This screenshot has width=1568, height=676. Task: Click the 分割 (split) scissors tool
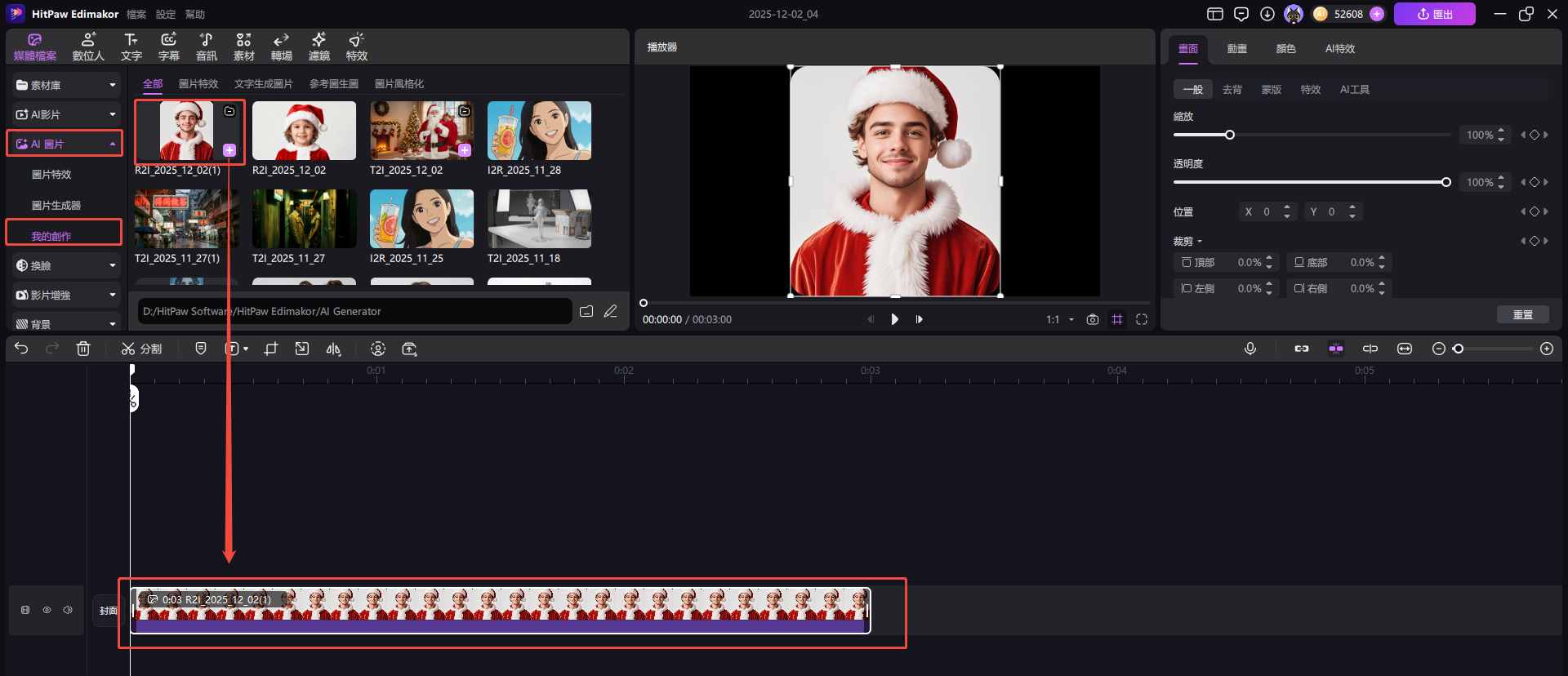click(141, 349)
